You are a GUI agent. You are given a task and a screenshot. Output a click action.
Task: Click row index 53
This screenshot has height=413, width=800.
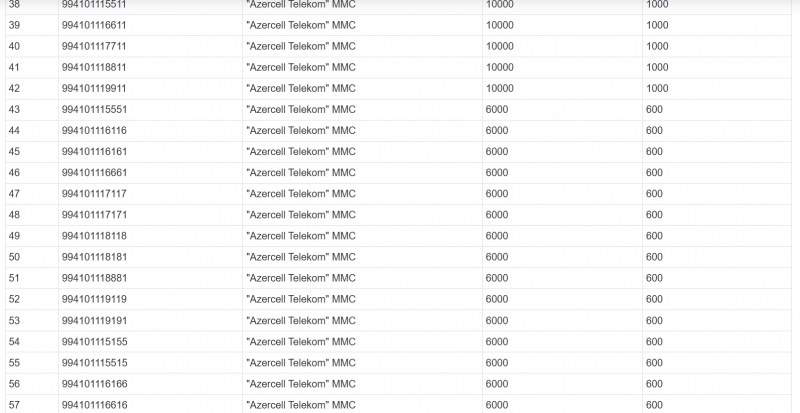14,321
